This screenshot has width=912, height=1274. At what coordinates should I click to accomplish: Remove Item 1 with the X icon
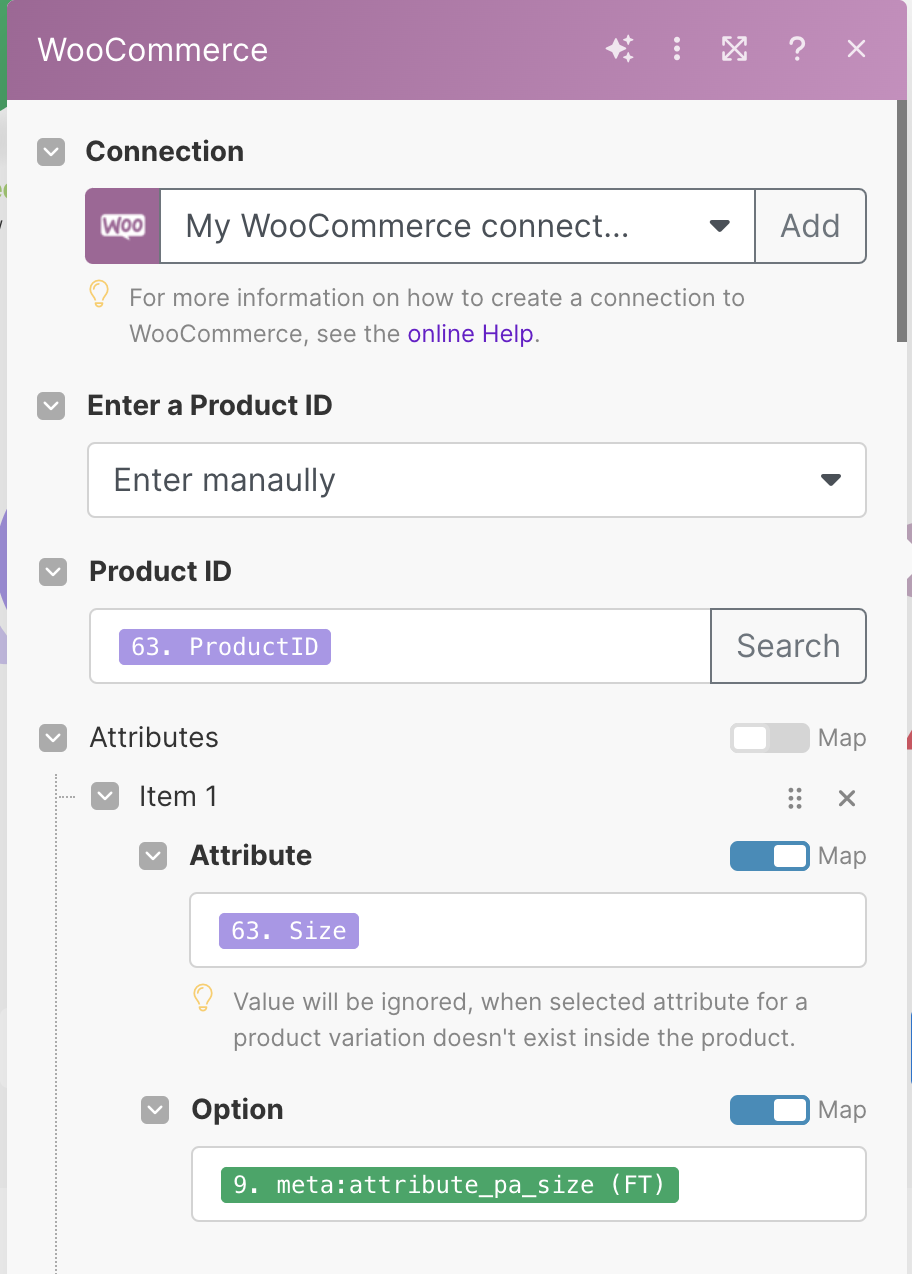tap(847, 798)
